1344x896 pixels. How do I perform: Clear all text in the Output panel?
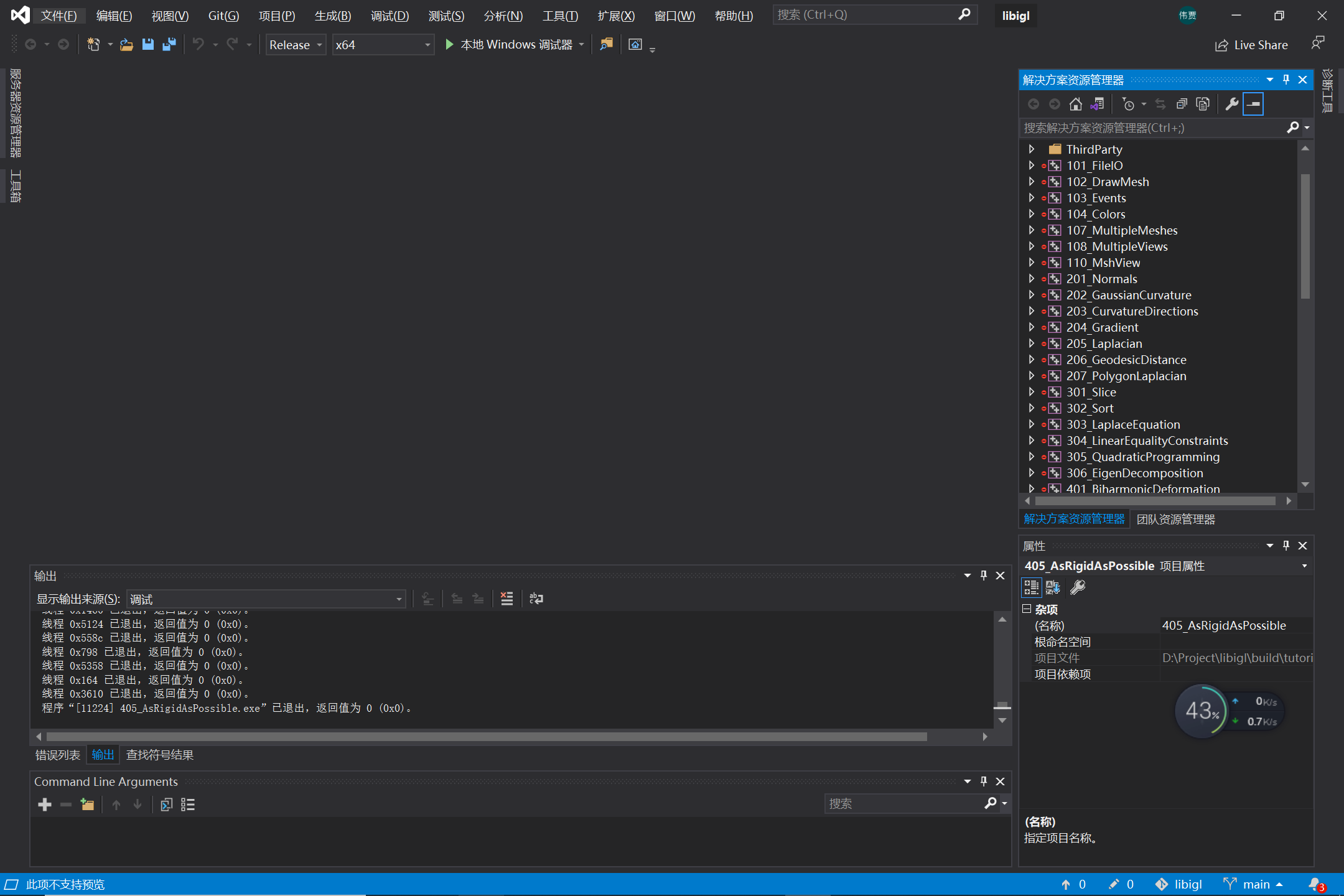tap(506, 599)
